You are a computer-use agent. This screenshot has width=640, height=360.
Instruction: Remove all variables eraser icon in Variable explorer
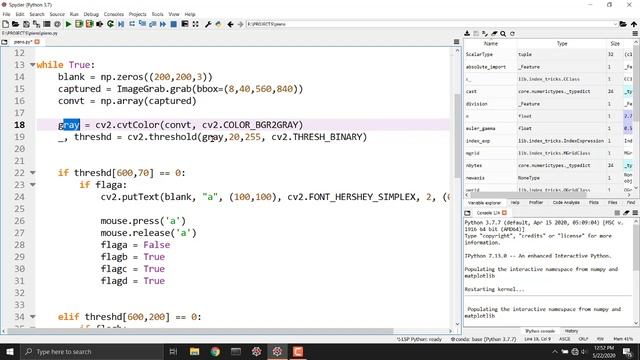(x=494, y=33)
